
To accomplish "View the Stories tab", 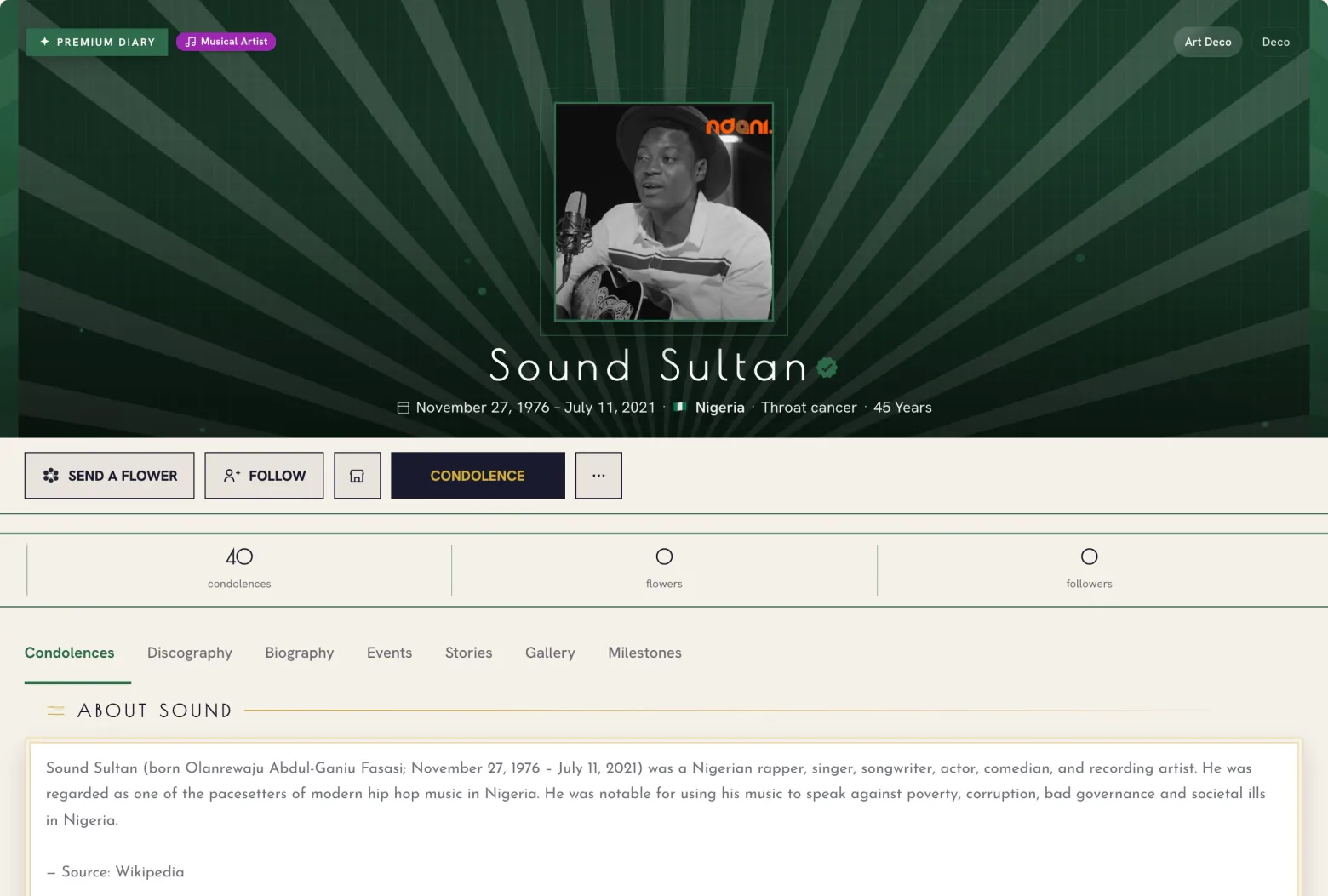I will point(469,653).
